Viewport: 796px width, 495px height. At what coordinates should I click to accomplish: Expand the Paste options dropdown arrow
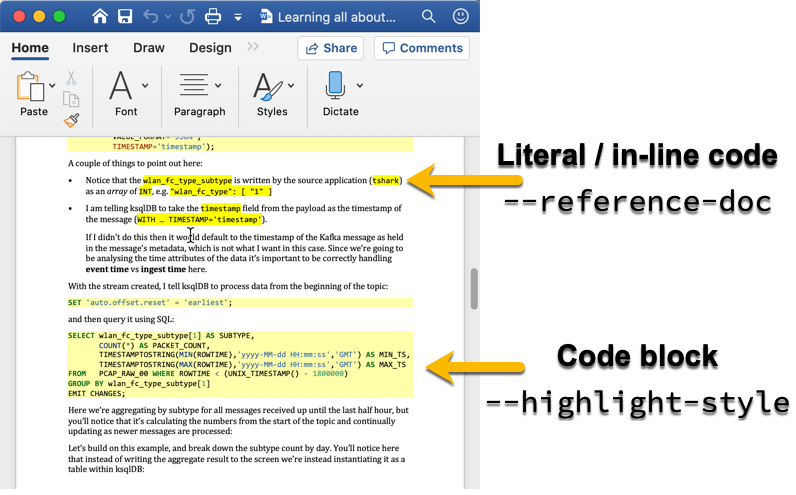52,86
